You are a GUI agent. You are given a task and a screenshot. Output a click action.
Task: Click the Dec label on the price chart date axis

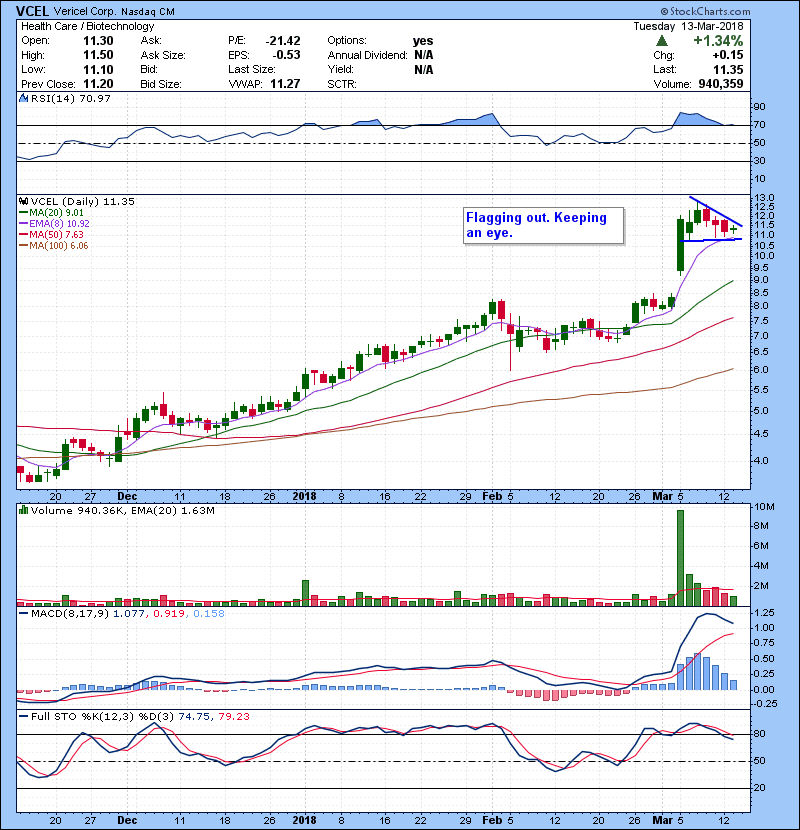pyautogui.click(x=127, y=497)
